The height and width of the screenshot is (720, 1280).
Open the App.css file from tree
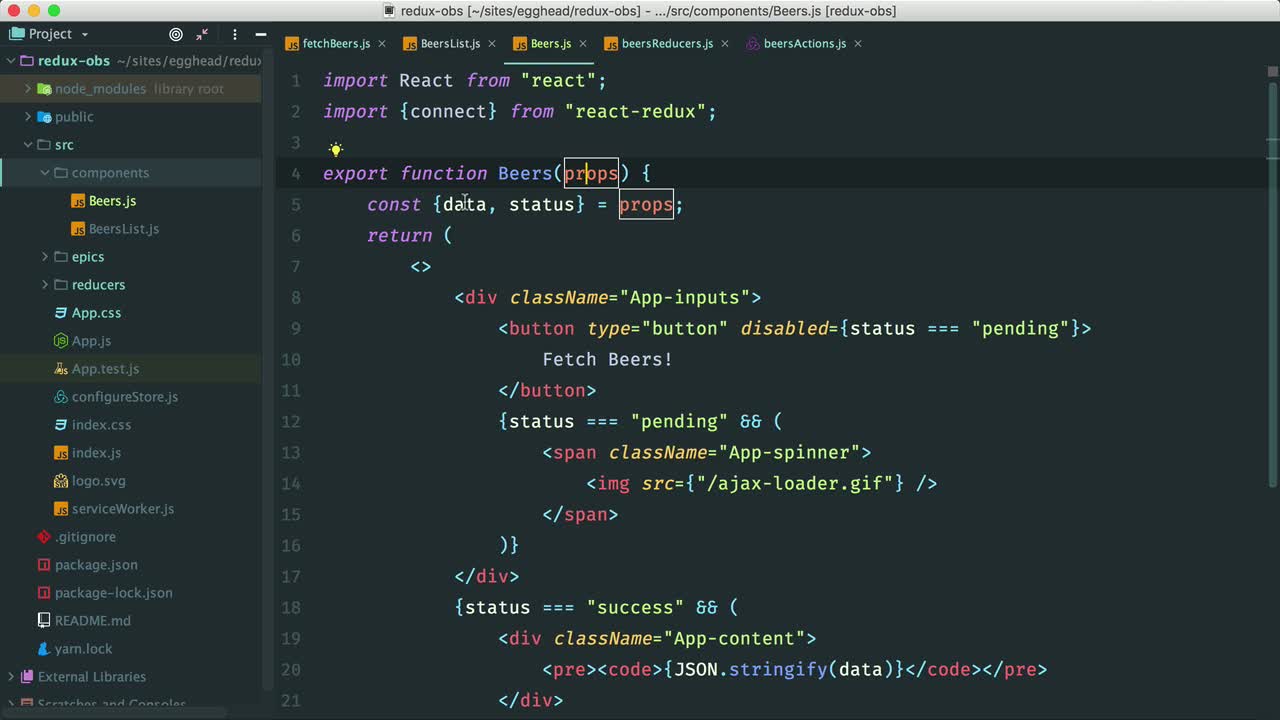pyautogui.click(x=96, y=313)
